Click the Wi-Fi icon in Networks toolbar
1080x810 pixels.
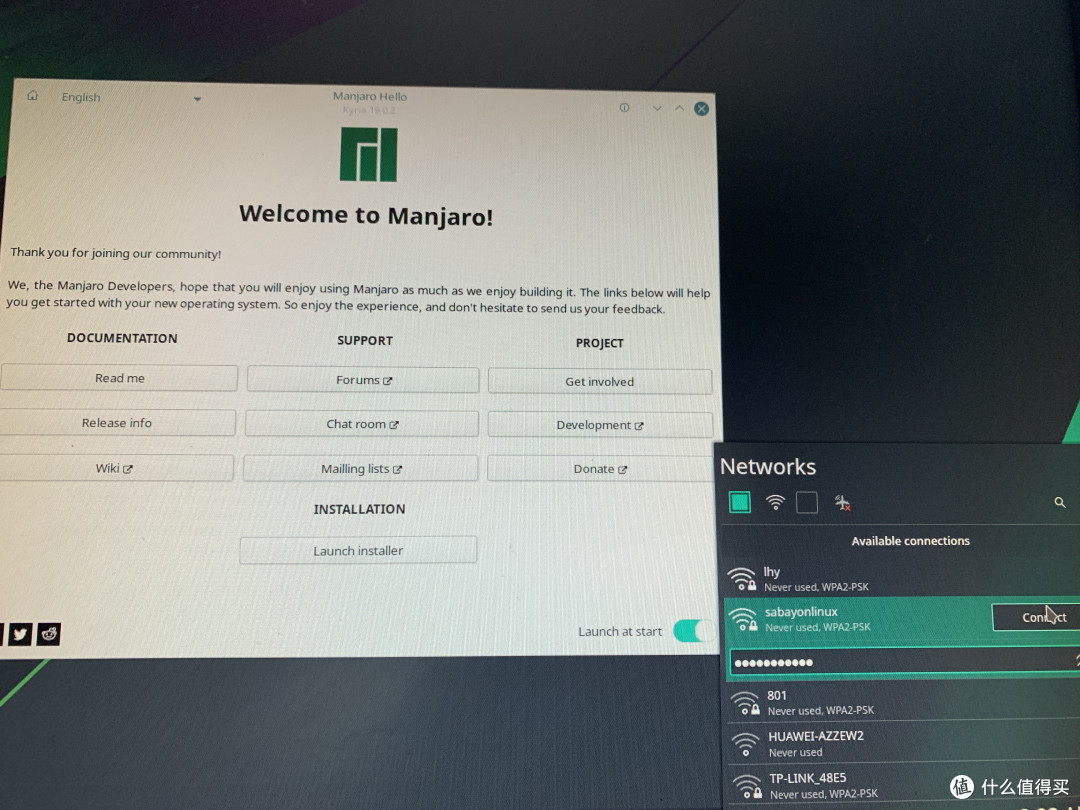[x=775, y=502]
